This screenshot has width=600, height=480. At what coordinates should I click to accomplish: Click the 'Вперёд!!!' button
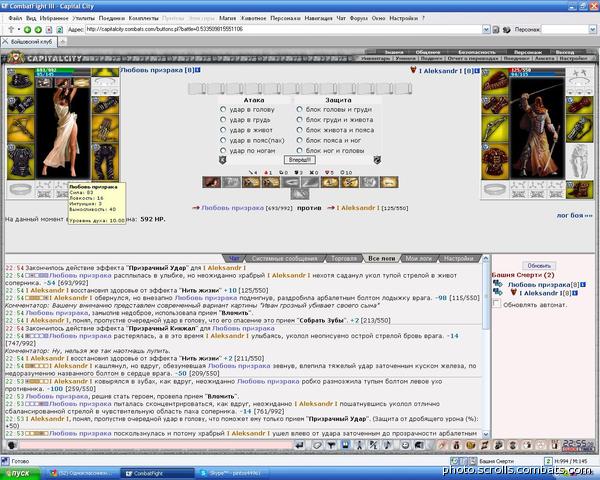300,160
